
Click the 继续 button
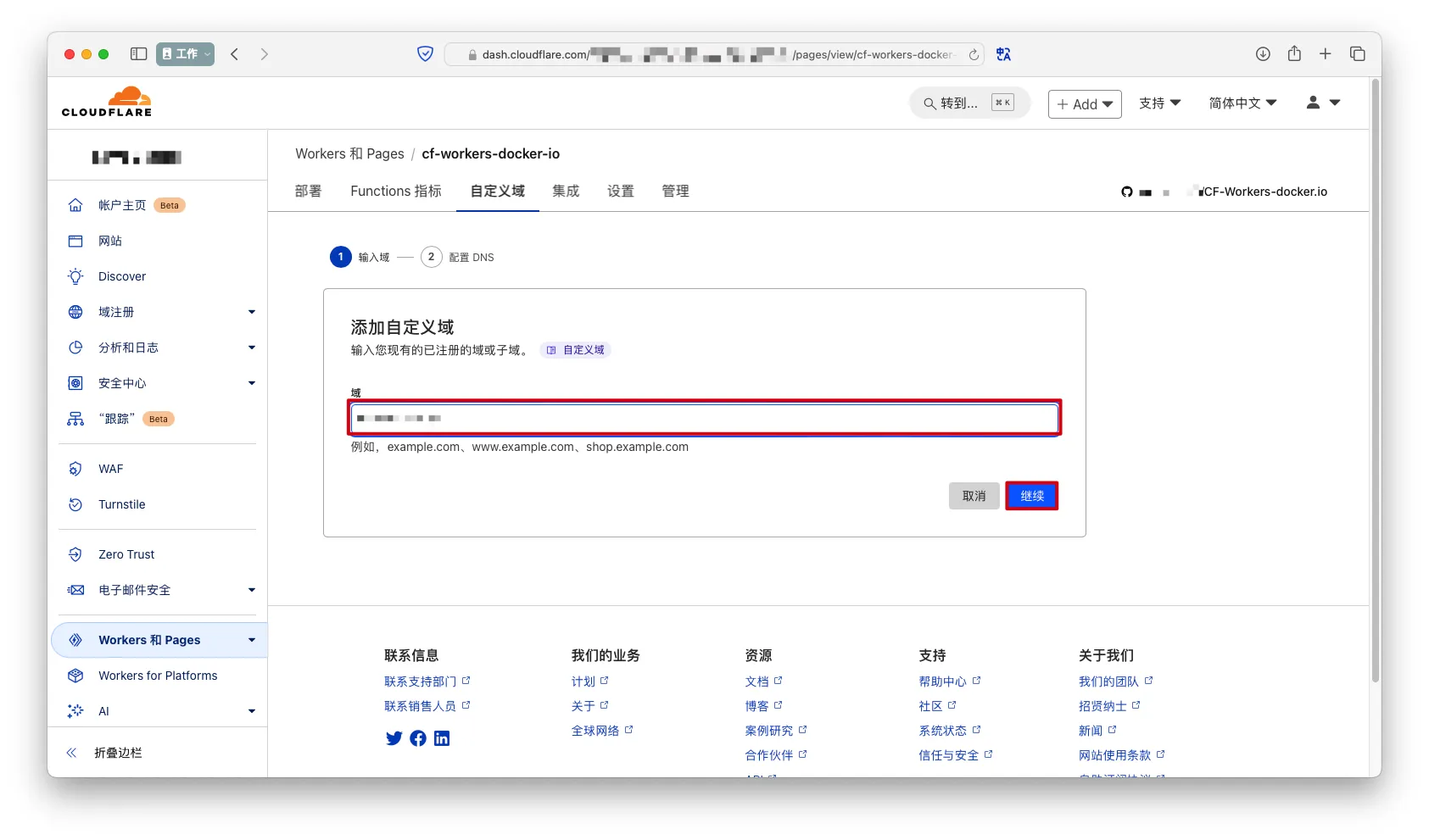(x=1032, y=496)
